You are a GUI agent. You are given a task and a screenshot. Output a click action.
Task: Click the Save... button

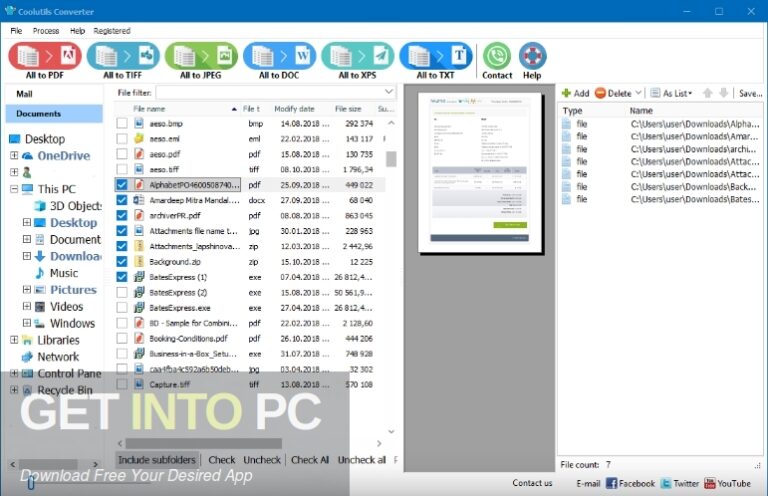(x=750, y=93)
